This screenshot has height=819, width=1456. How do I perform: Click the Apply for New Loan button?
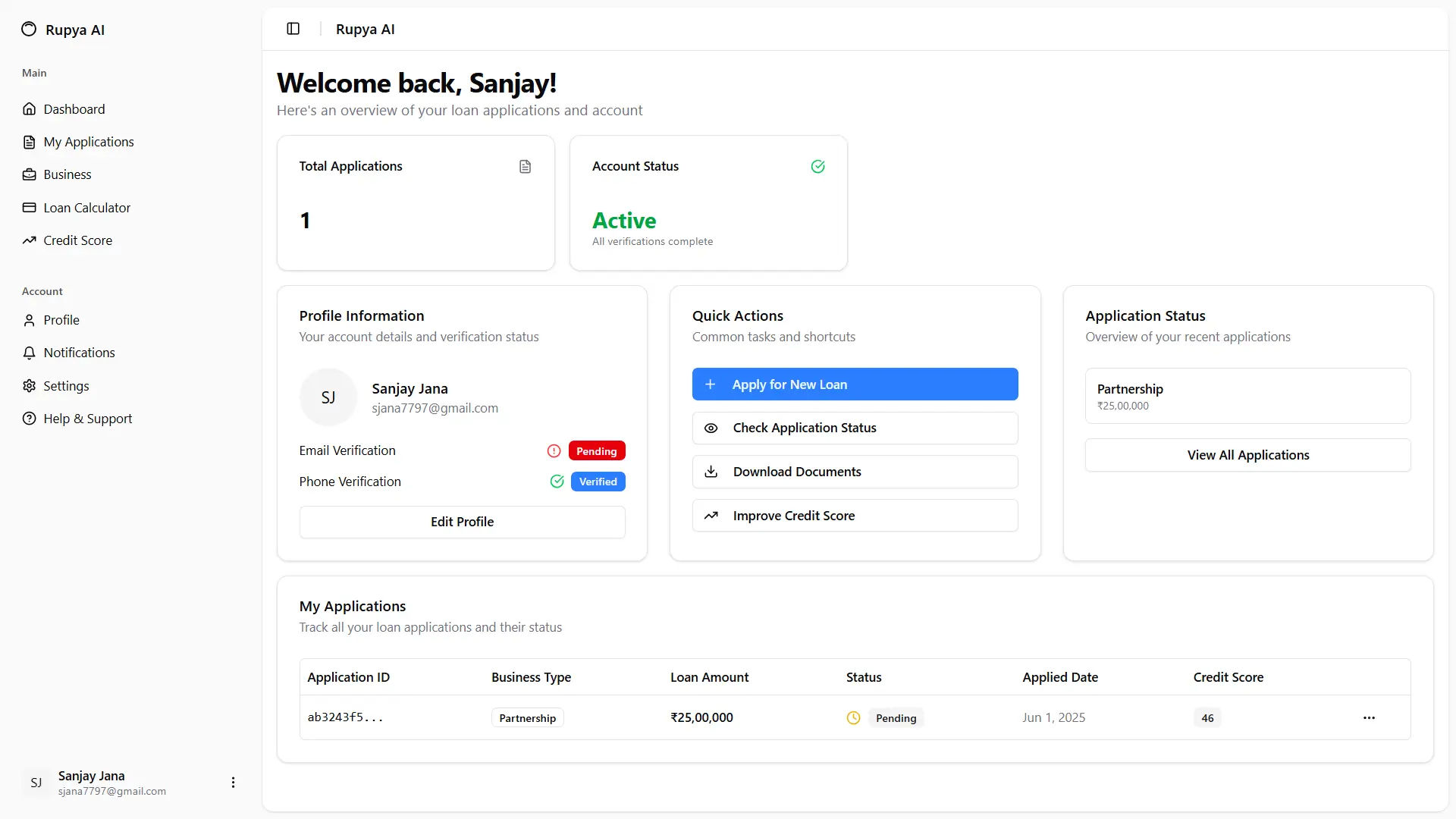click(x=855, y=384)
